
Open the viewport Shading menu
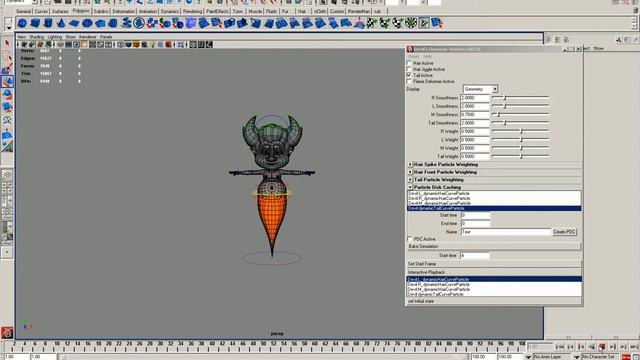pyautogui.click(x=36, y=37)
